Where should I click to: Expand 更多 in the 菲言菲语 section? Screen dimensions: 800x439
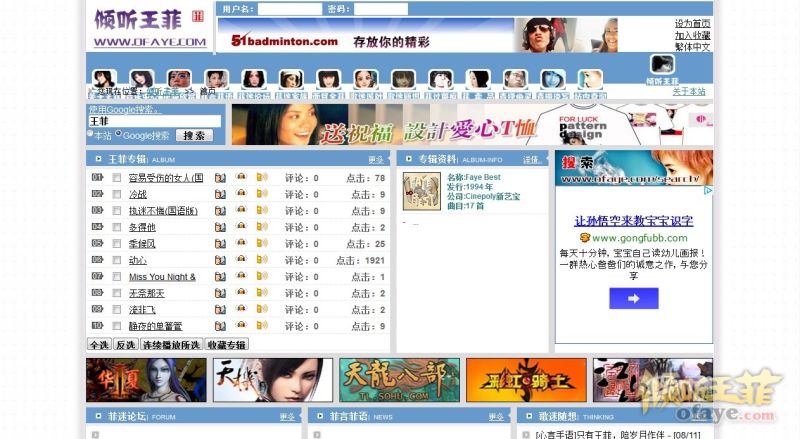point(495,416)
